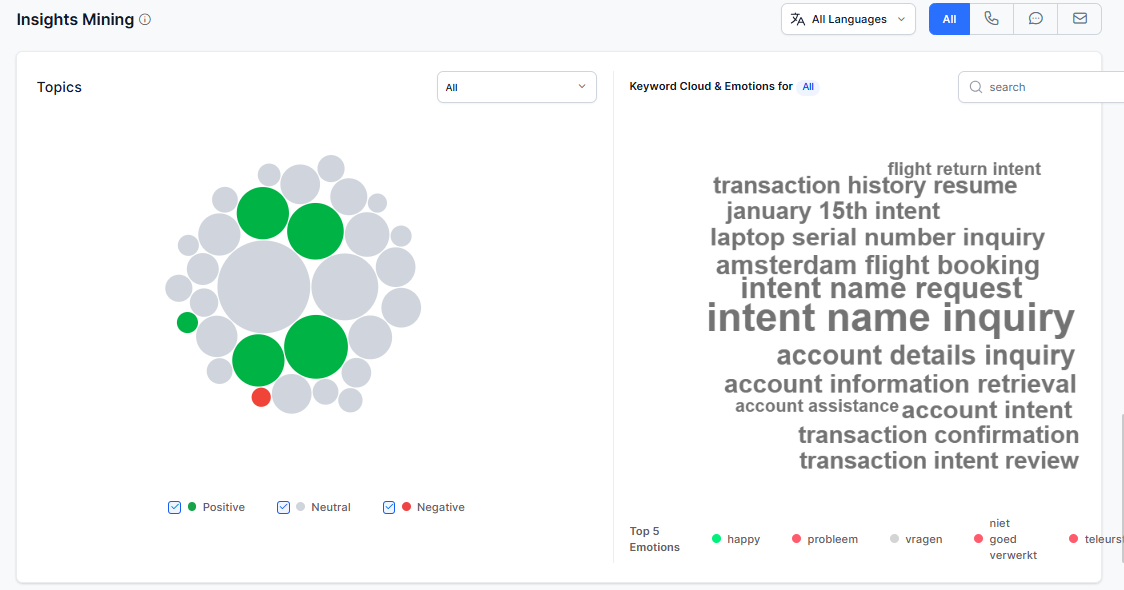This screenshot has width=1124, height=590.
Task: Filter insights by chat channel
Action: (1036, 19)
